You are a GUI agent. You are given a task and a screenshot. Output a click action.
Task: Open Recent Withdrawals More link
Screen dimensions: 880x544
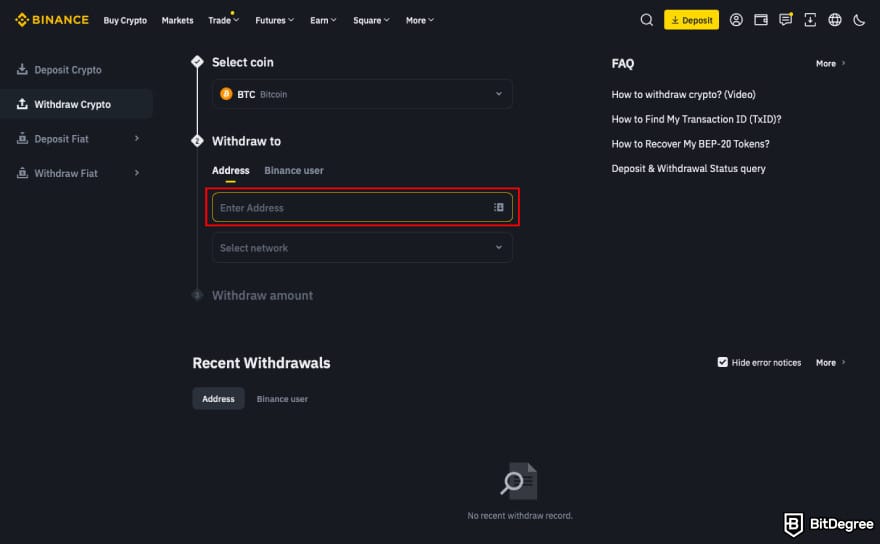coord(830,363)
